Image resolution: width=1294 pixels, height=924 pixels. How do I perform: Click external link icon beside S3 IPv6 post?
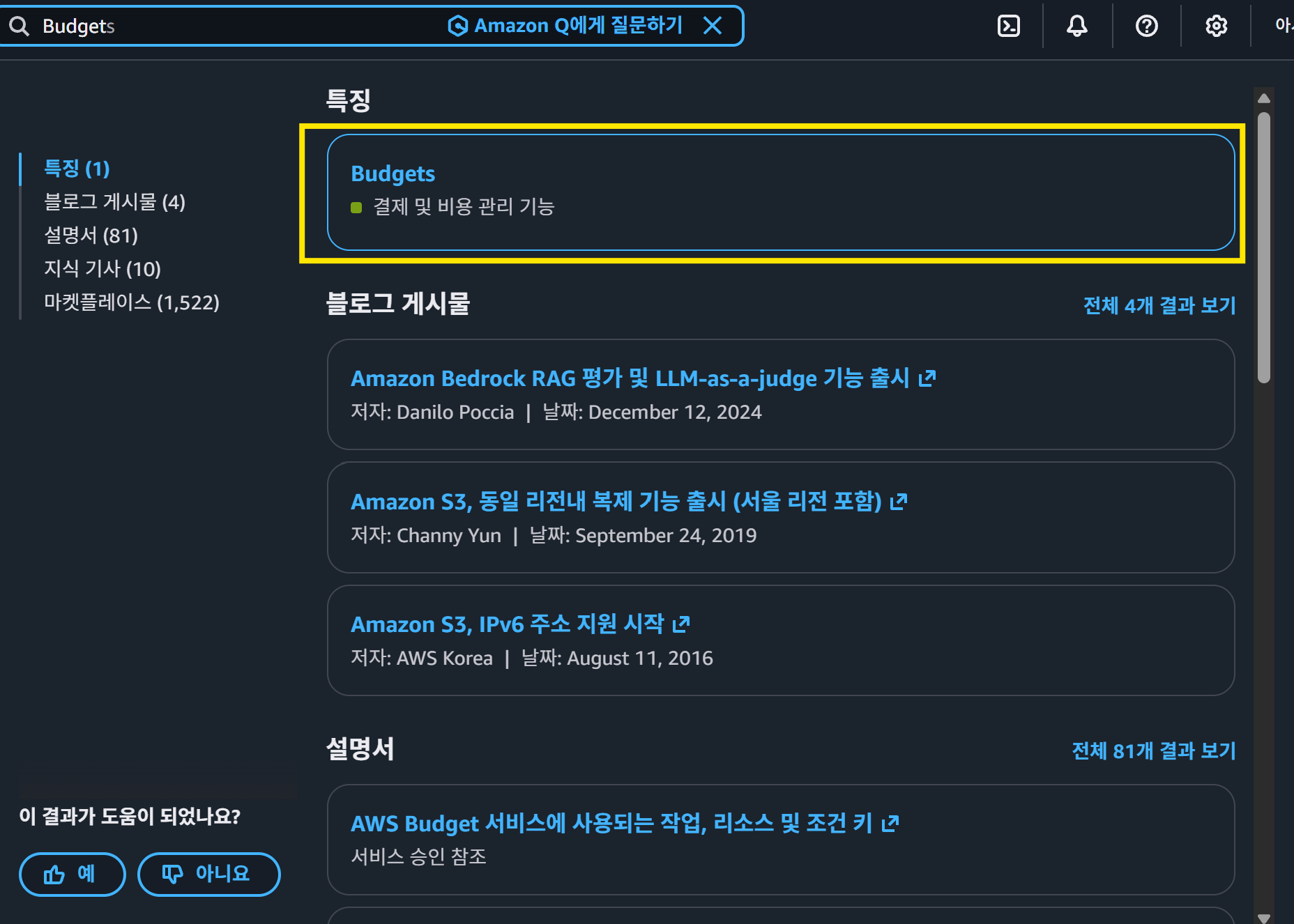(681, 624)
